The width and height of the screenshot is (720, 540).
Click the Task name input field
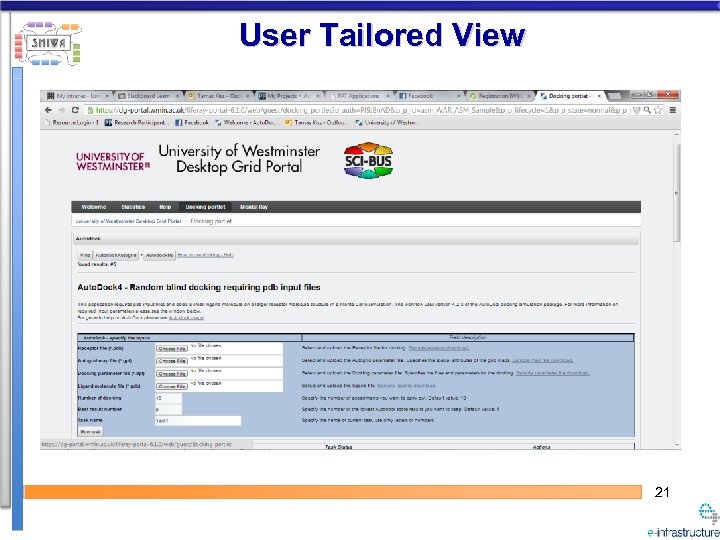[198, 421]
